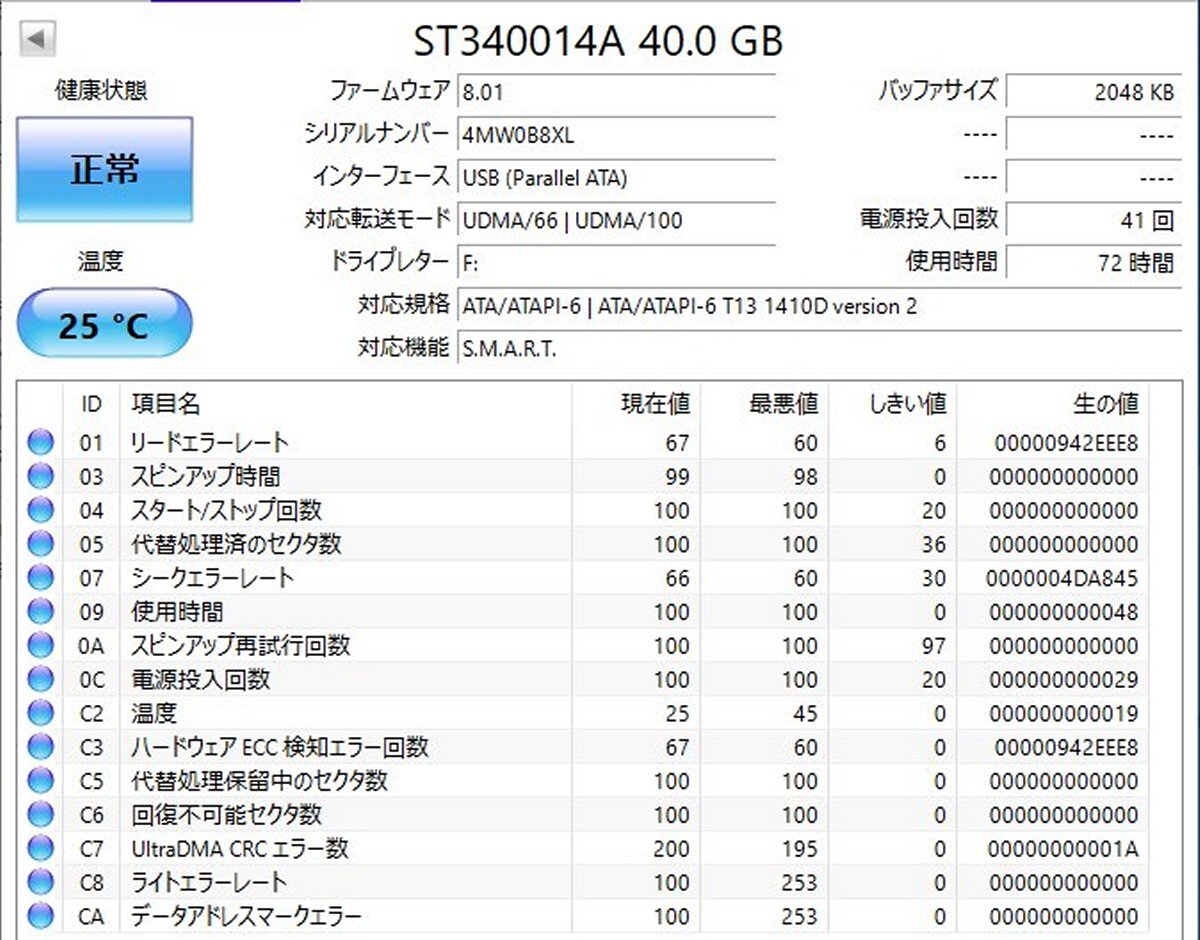1200x940 pixels.
Task: Select the 代替処理済のセクタ数 attribute name
Action: (x=236, y=544)
